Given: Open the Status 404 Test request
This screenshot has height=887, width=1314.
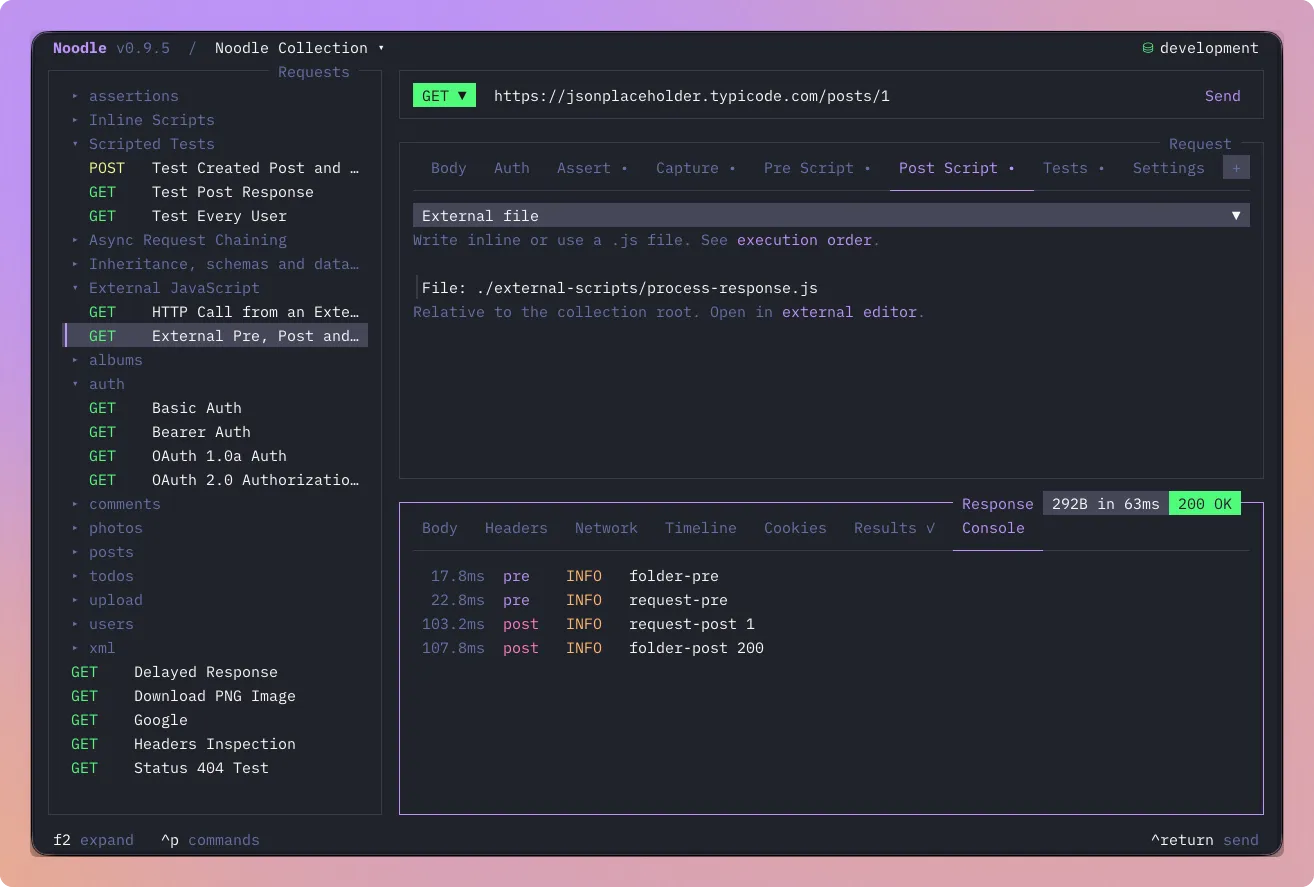Looking at the screenshot, I should tap(216, 768).
